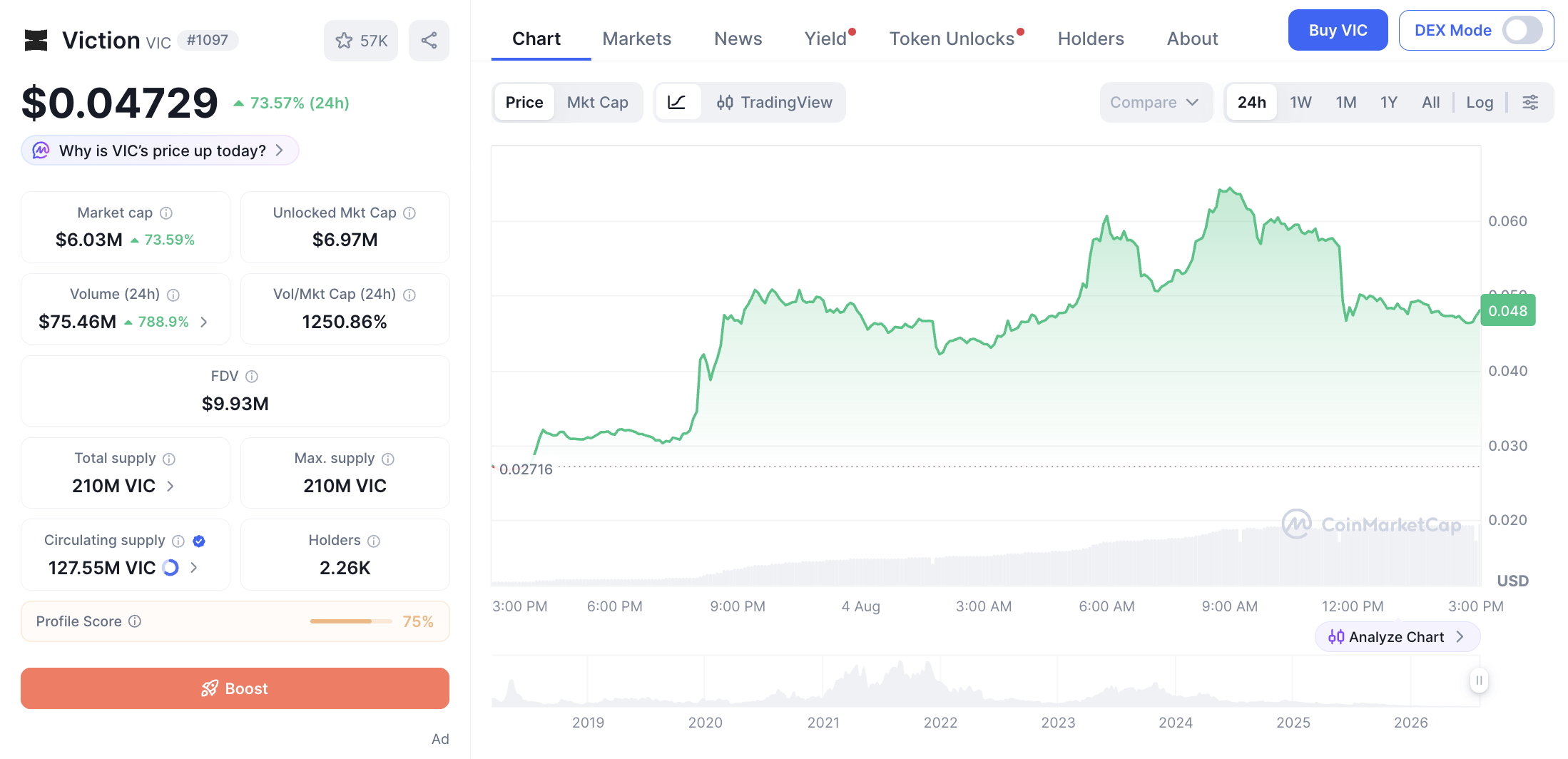Select the line chart view icon
Screen dimensions: 1568x759
point(677,102)
